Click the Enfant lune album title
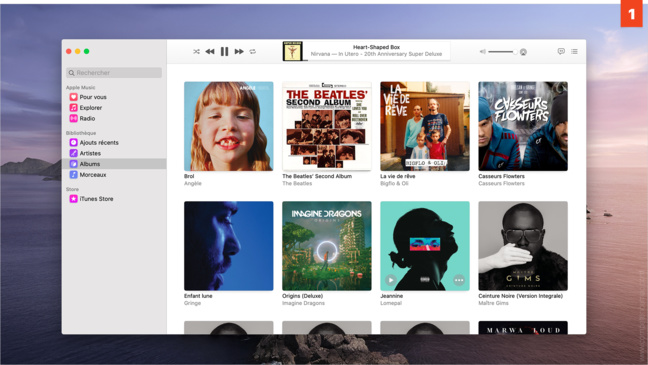This screenshot has height=365, width=648. click(x=198, y=296)
